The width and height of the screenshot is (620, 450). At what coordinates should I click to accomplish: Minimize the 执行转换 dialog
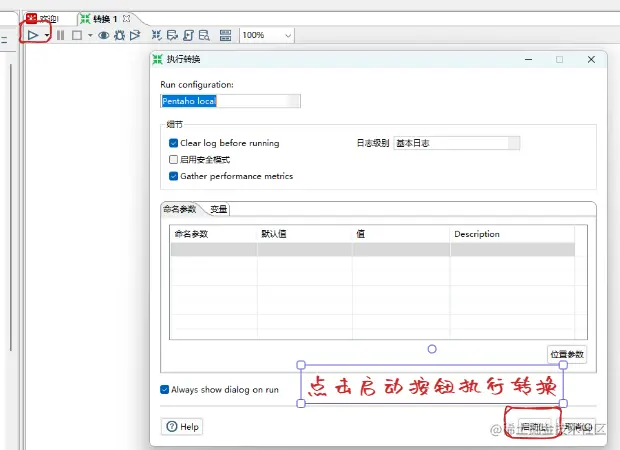click(x=528, y=59)
